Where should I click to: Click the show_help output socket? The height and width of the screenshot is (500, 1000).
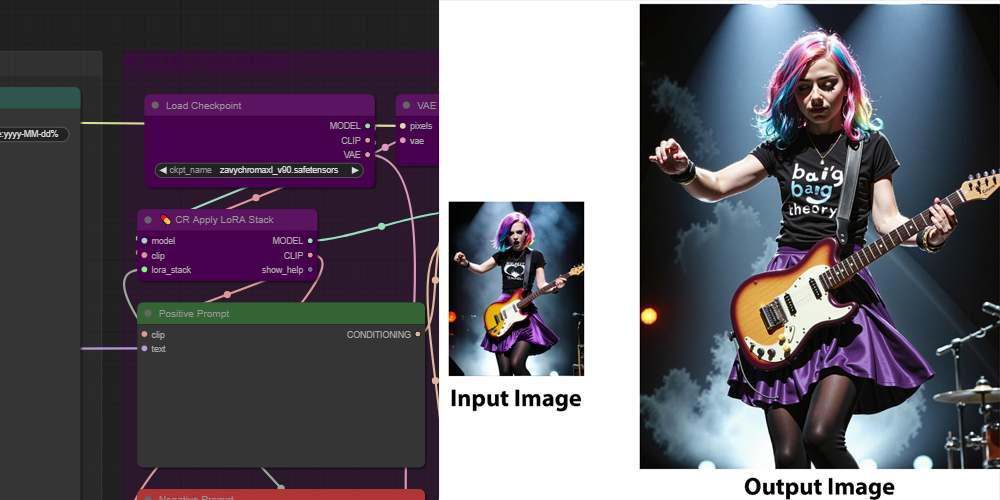310,270
